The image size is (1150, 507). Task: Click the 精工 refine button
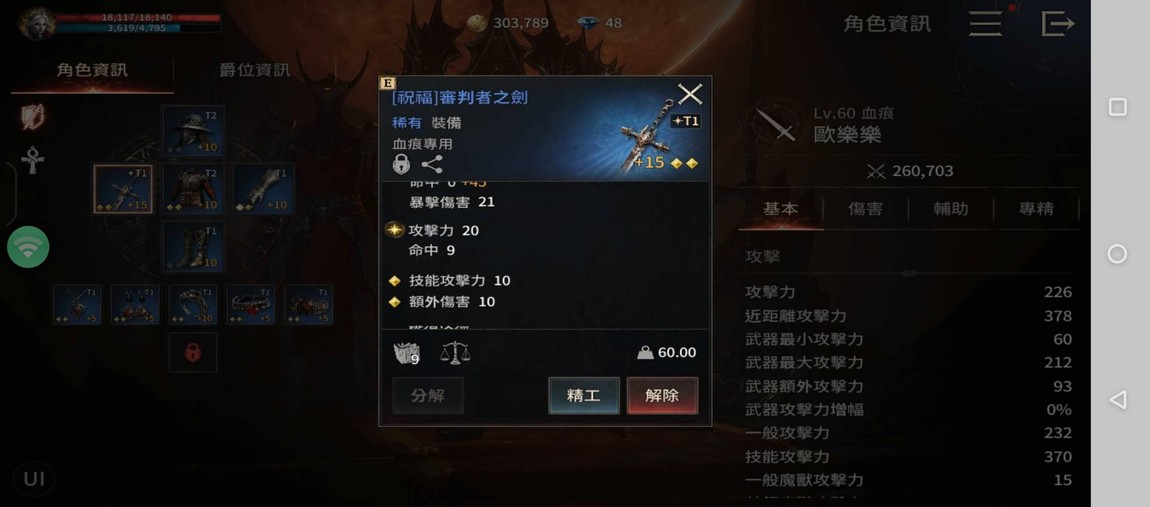(x=584, y=395)
